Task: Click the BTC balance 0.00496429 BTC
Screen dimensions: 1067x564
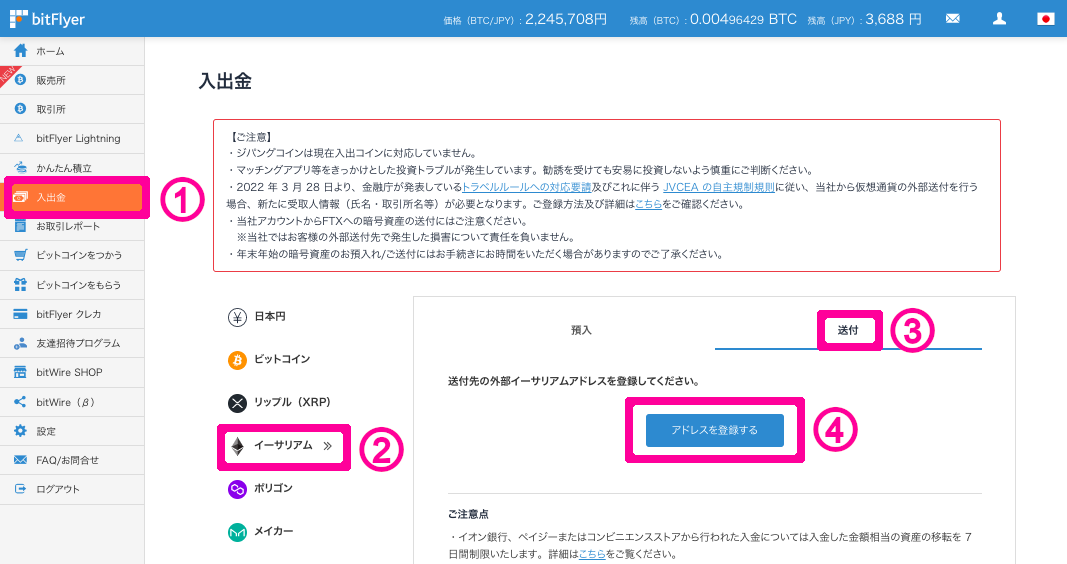Action: coord(743,19)
